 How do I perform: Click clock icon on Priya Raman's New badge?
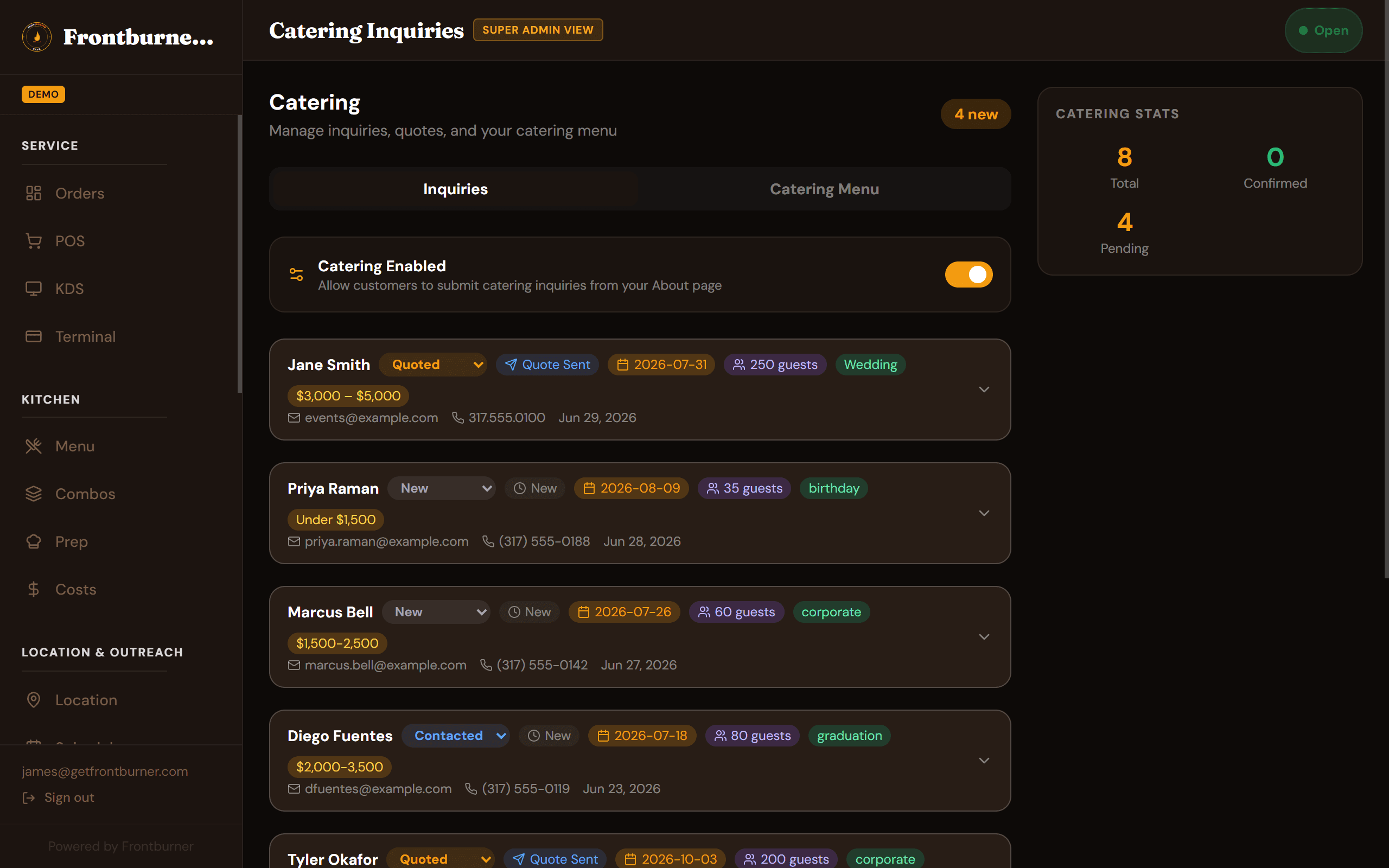519,489
